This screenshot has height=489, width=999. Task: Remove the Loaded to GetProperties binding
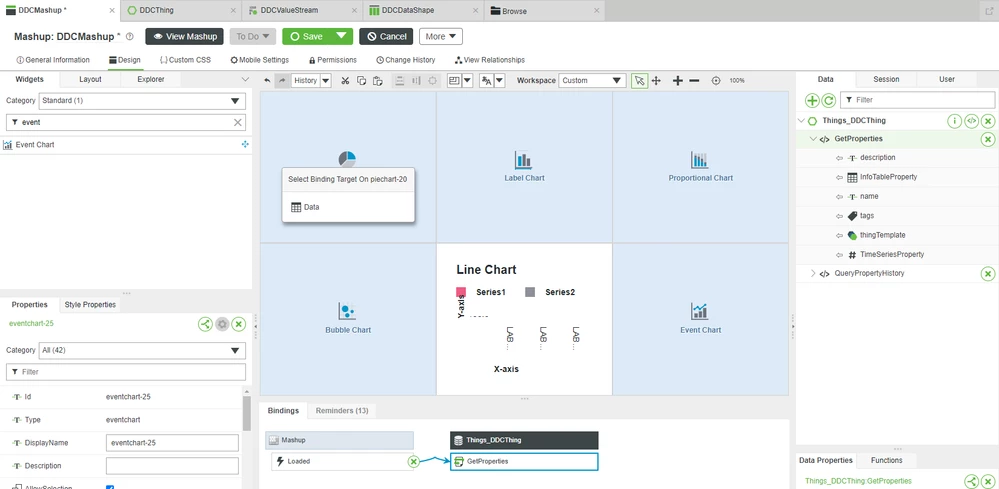tap(413, 462)
